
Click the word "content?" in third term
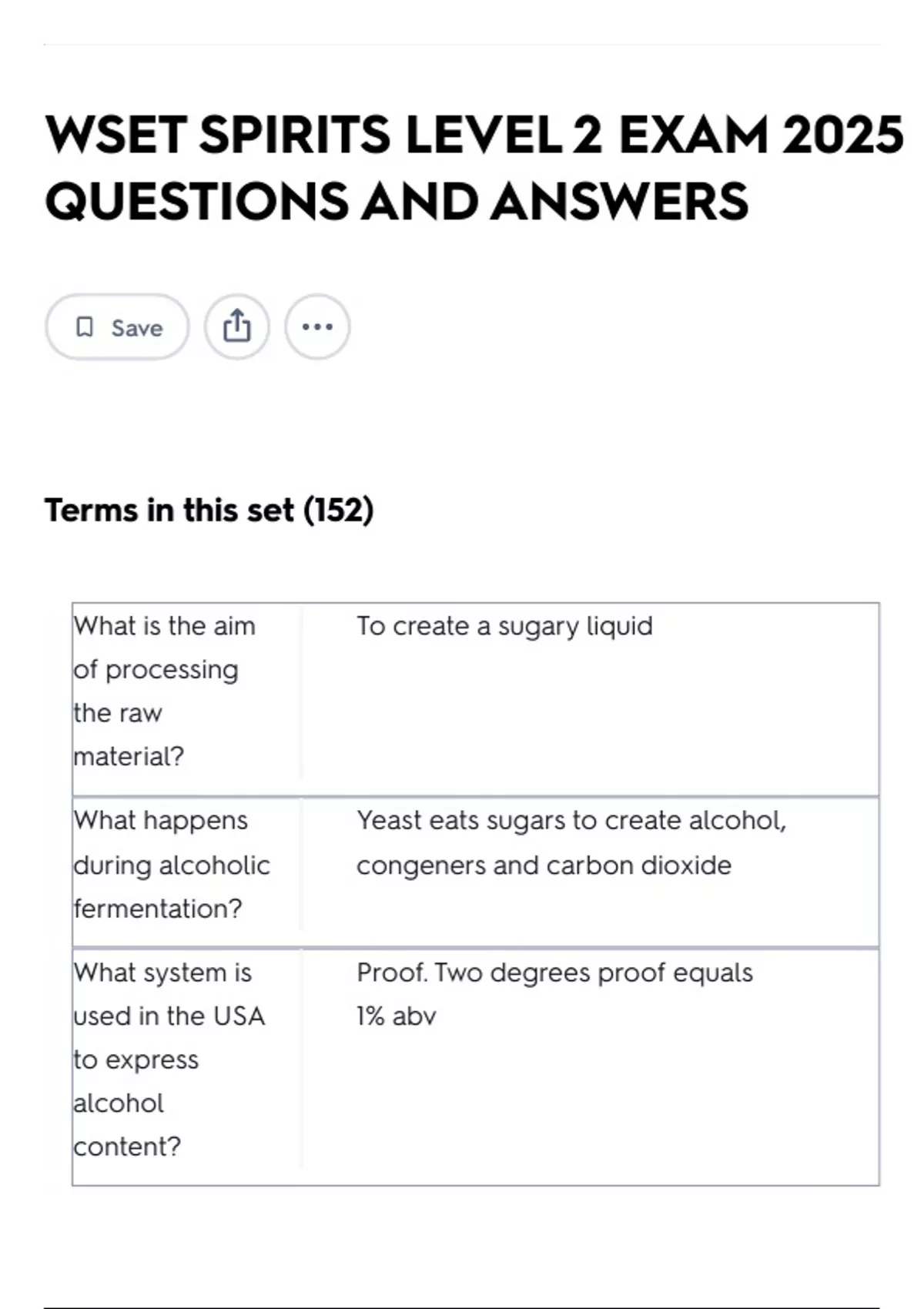[127, 1147]
